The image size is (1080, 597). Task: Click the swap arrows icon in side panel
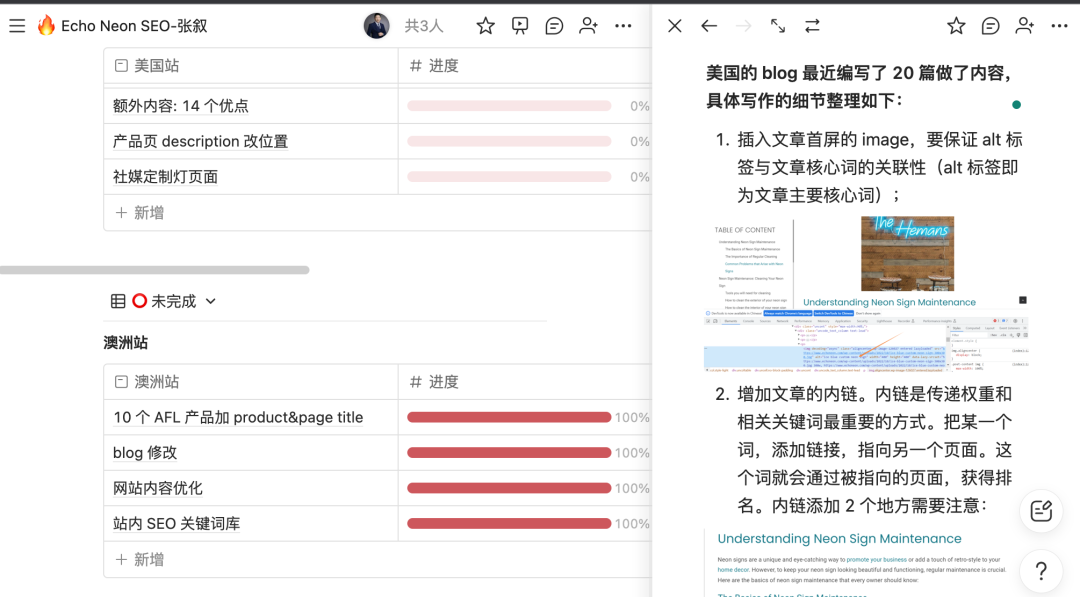click(812, 26)
